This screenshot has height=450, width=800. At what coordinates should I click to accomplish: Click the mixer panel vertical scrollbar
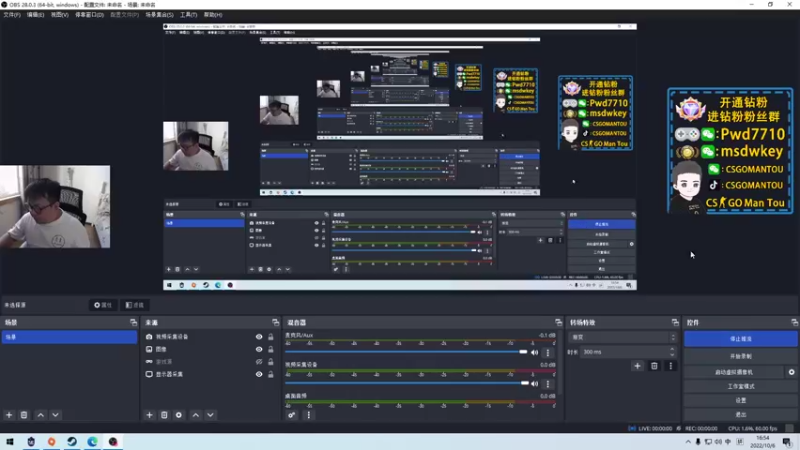(560, 362)
